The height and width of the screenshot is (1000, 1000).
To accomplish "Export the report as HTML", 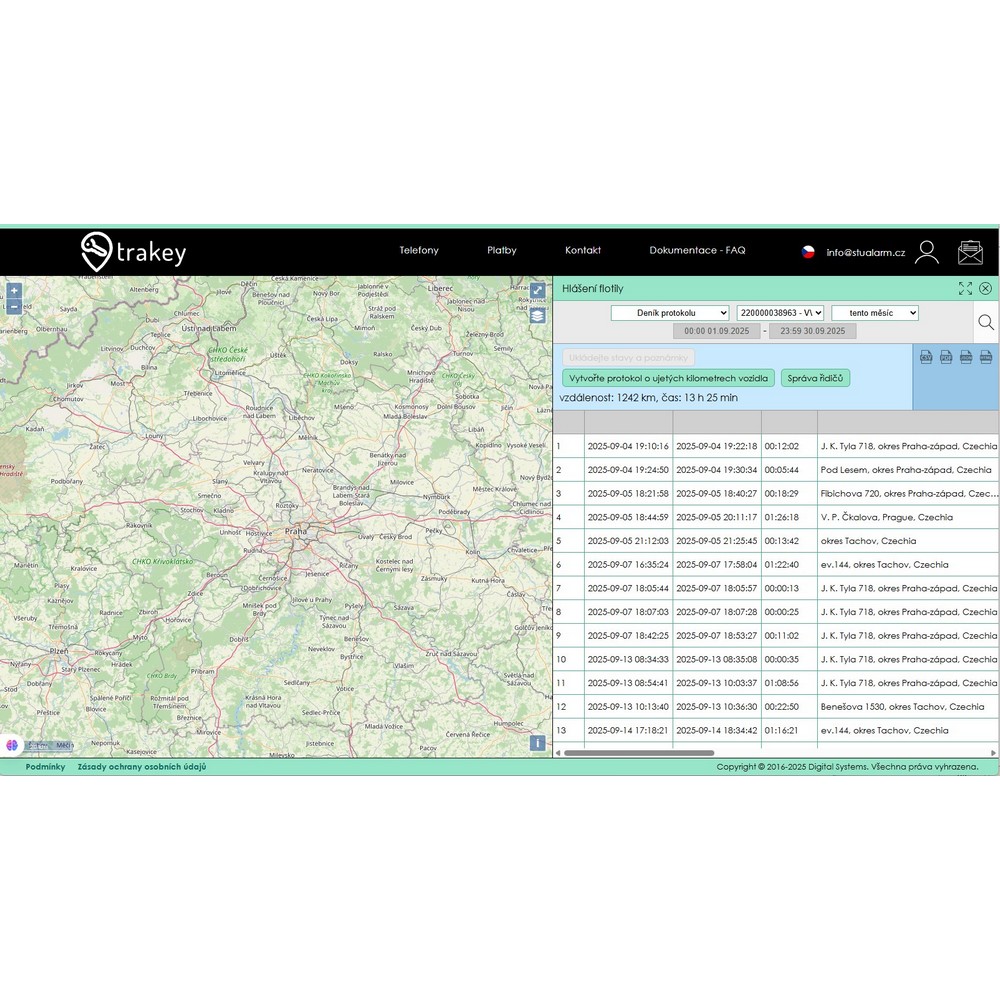I will click(x=986, y=357).
